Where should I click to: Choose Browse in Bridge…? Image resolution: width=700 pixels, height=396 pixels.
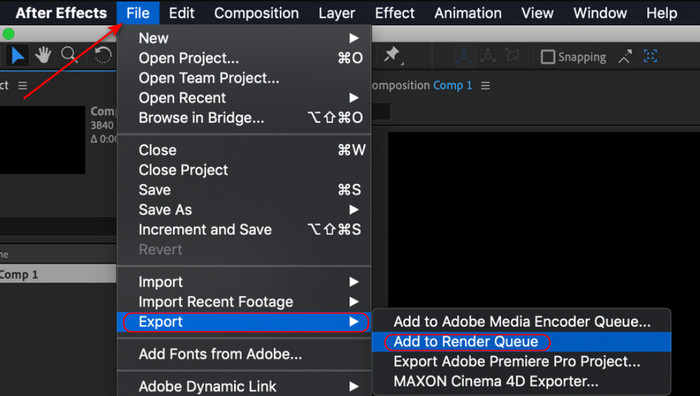244,118
